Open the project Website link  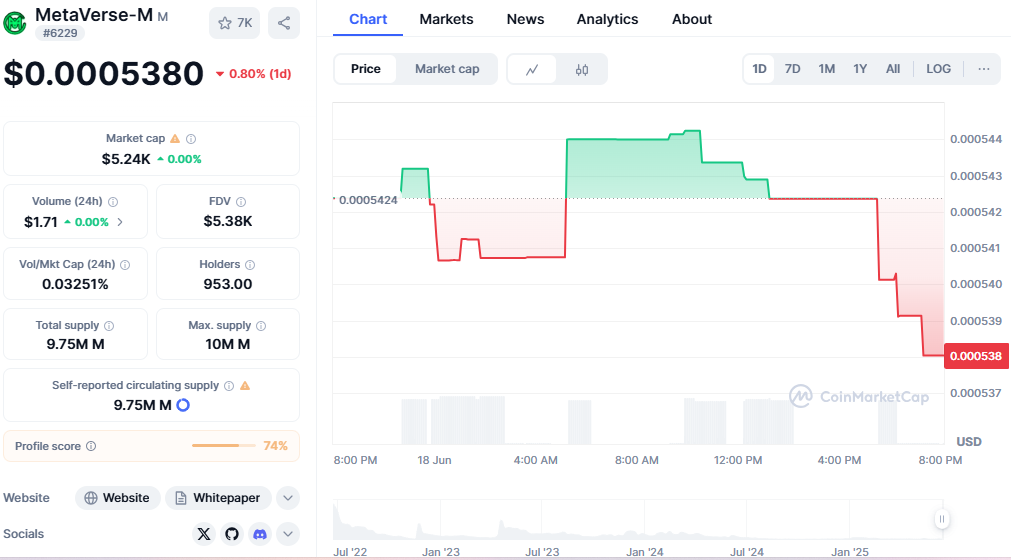coord(117,498)
